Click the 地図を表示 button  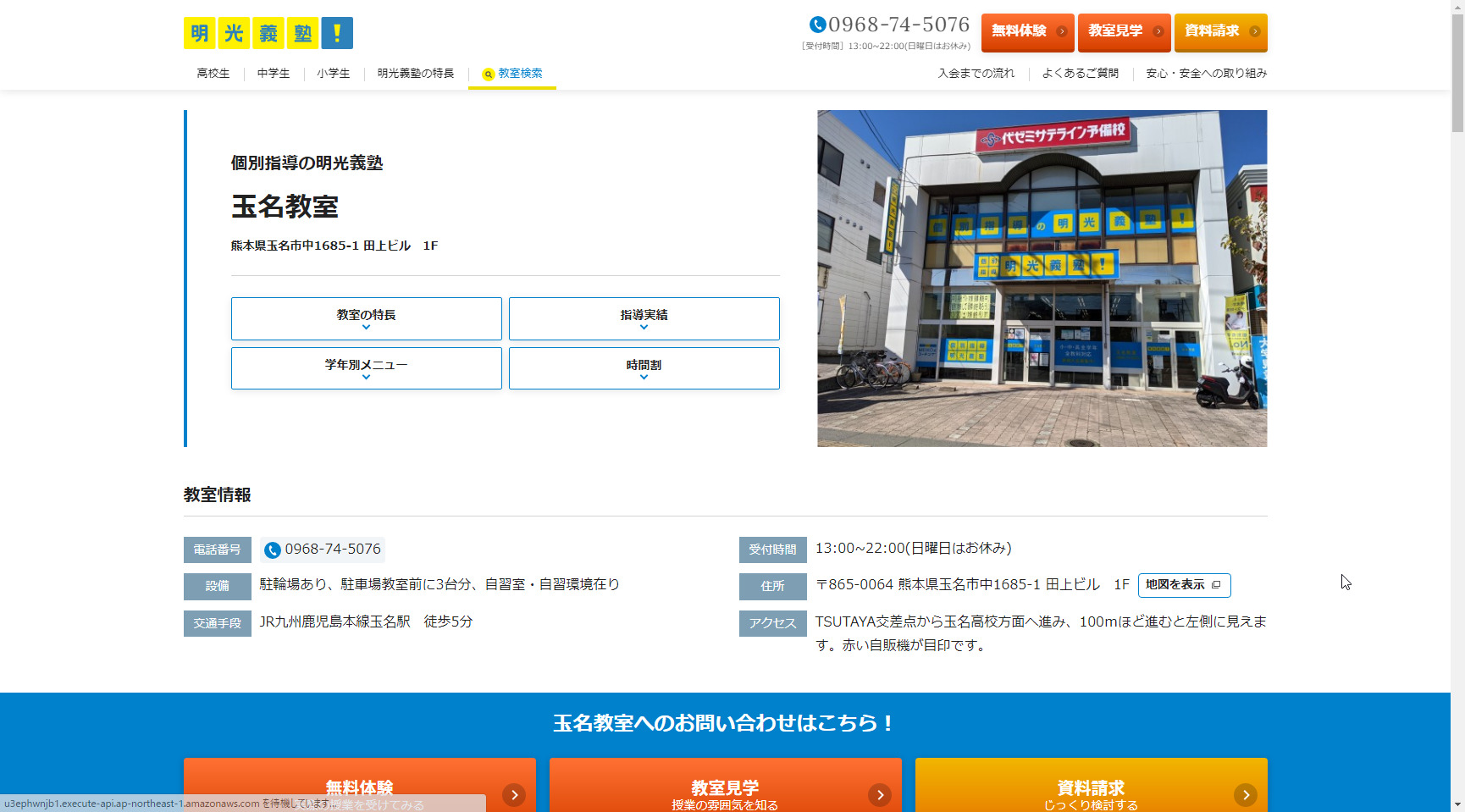(1185, 585)
